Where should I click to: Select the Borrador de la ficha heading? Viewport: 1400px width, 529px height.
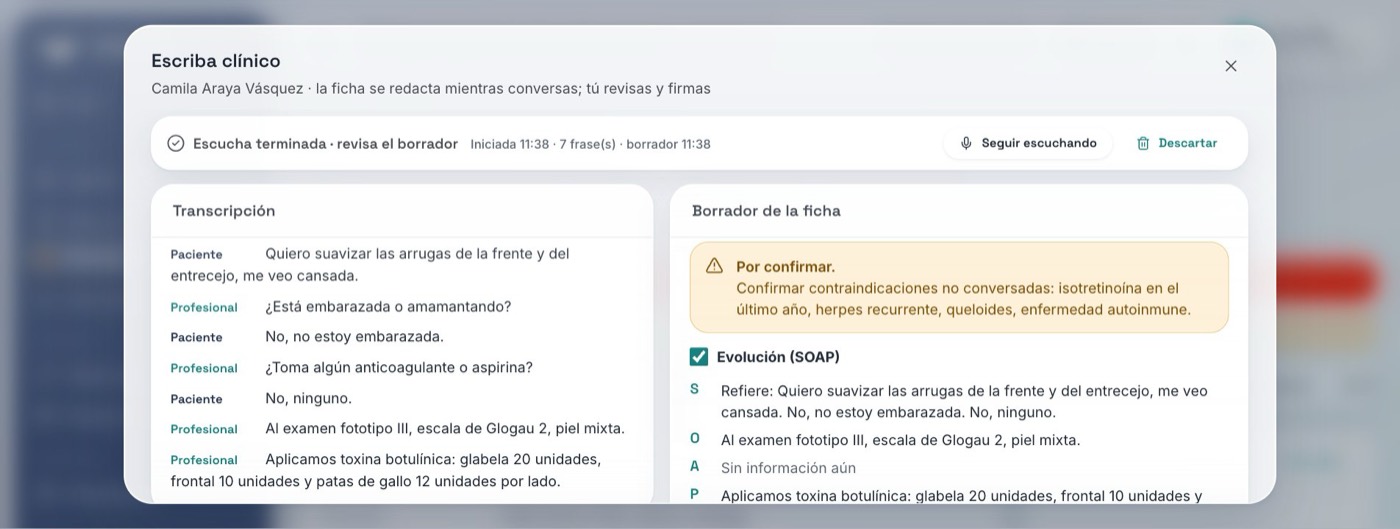tap(766, 211)
